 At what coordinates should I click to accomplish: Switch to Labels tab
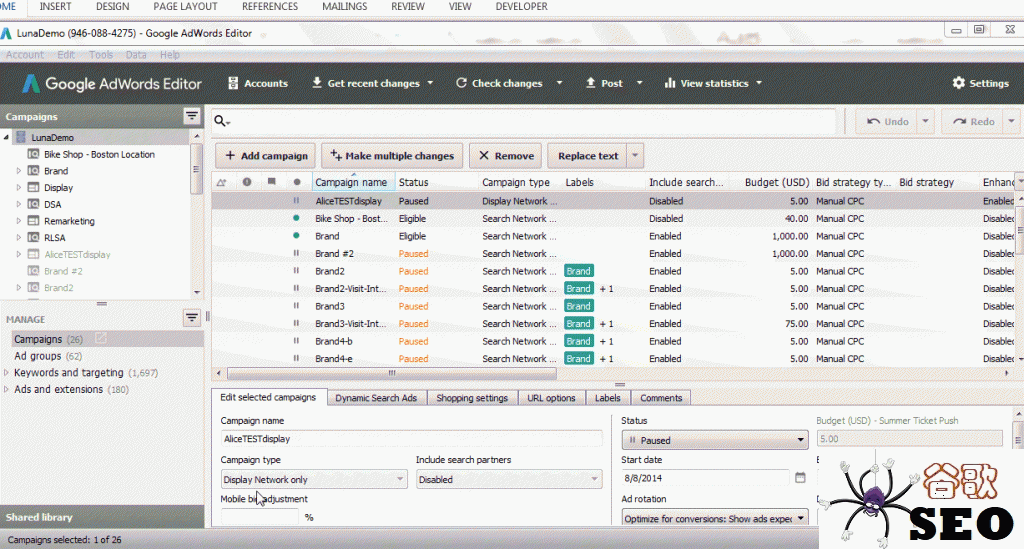click(x=607, y=398)
